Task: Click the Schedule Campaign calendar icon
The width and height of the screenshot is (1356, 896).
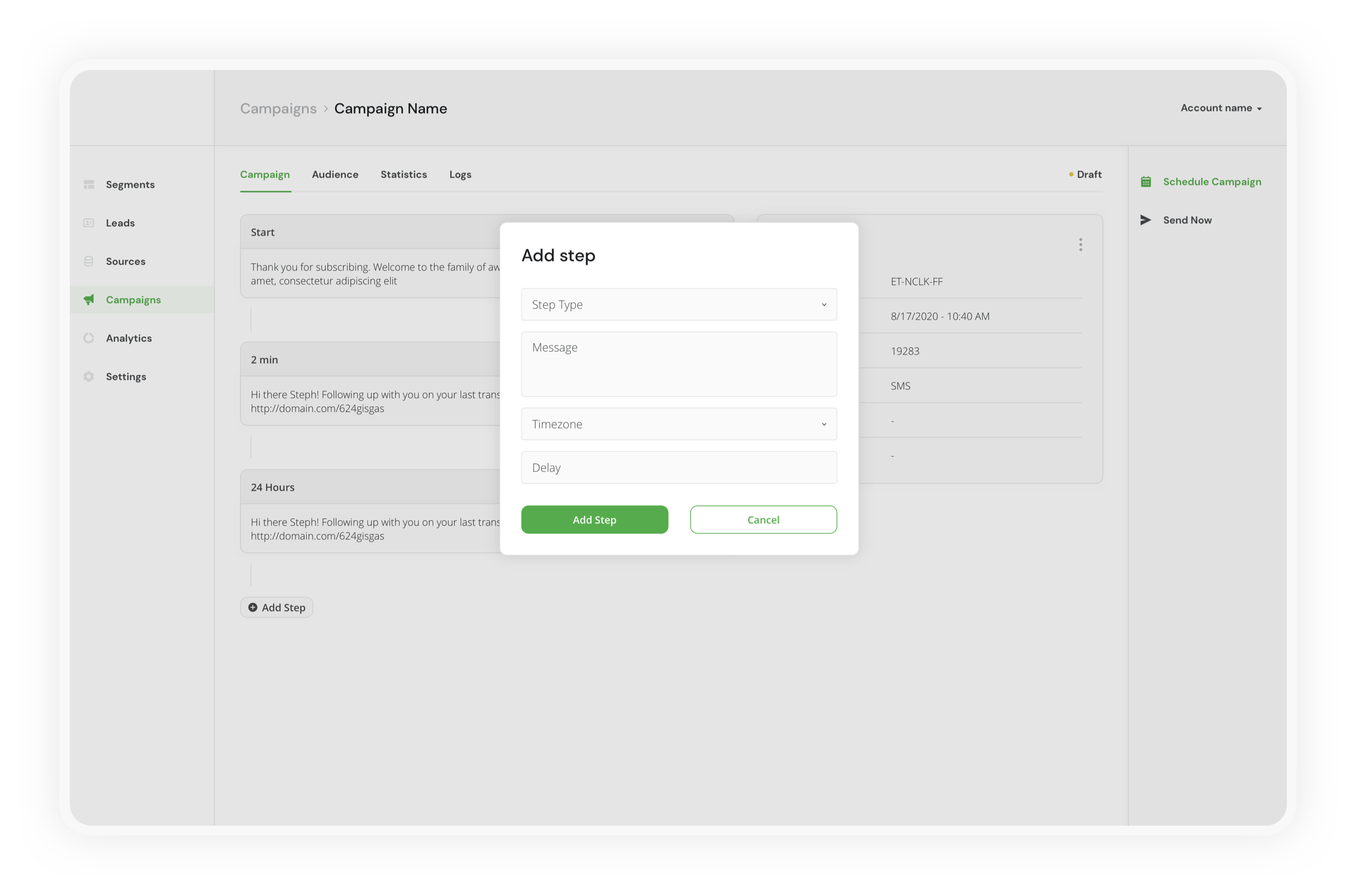Action: click(x=1145, y=181)
